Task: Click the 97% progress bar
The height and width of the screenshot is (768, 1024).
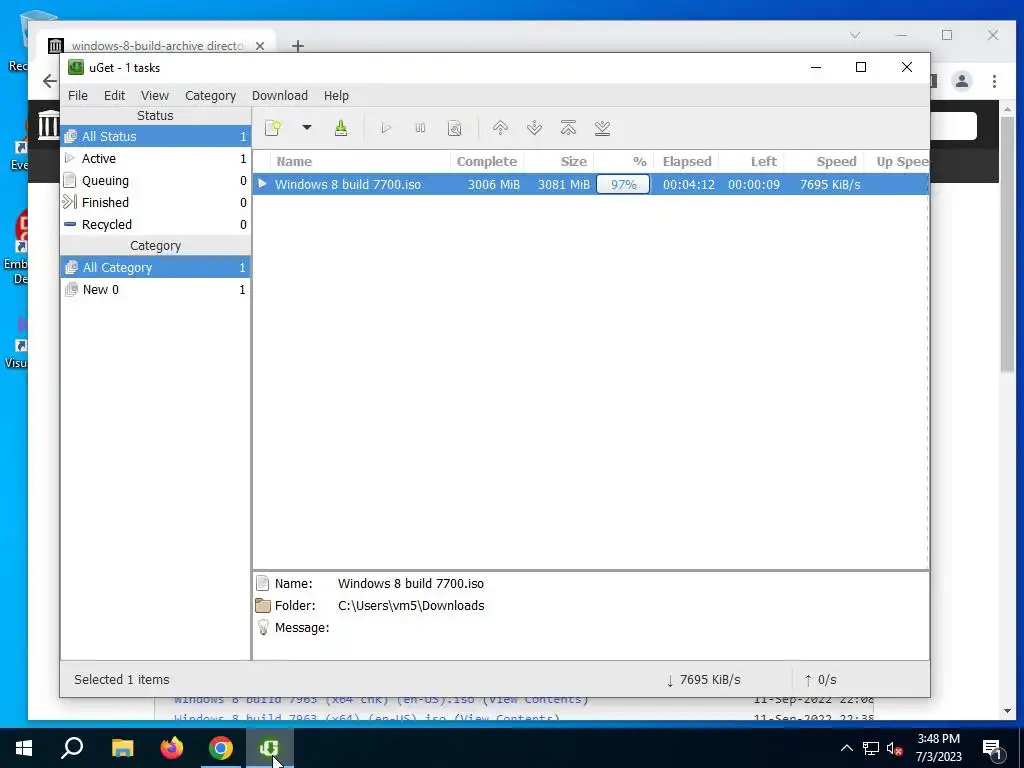Action: 623,184
